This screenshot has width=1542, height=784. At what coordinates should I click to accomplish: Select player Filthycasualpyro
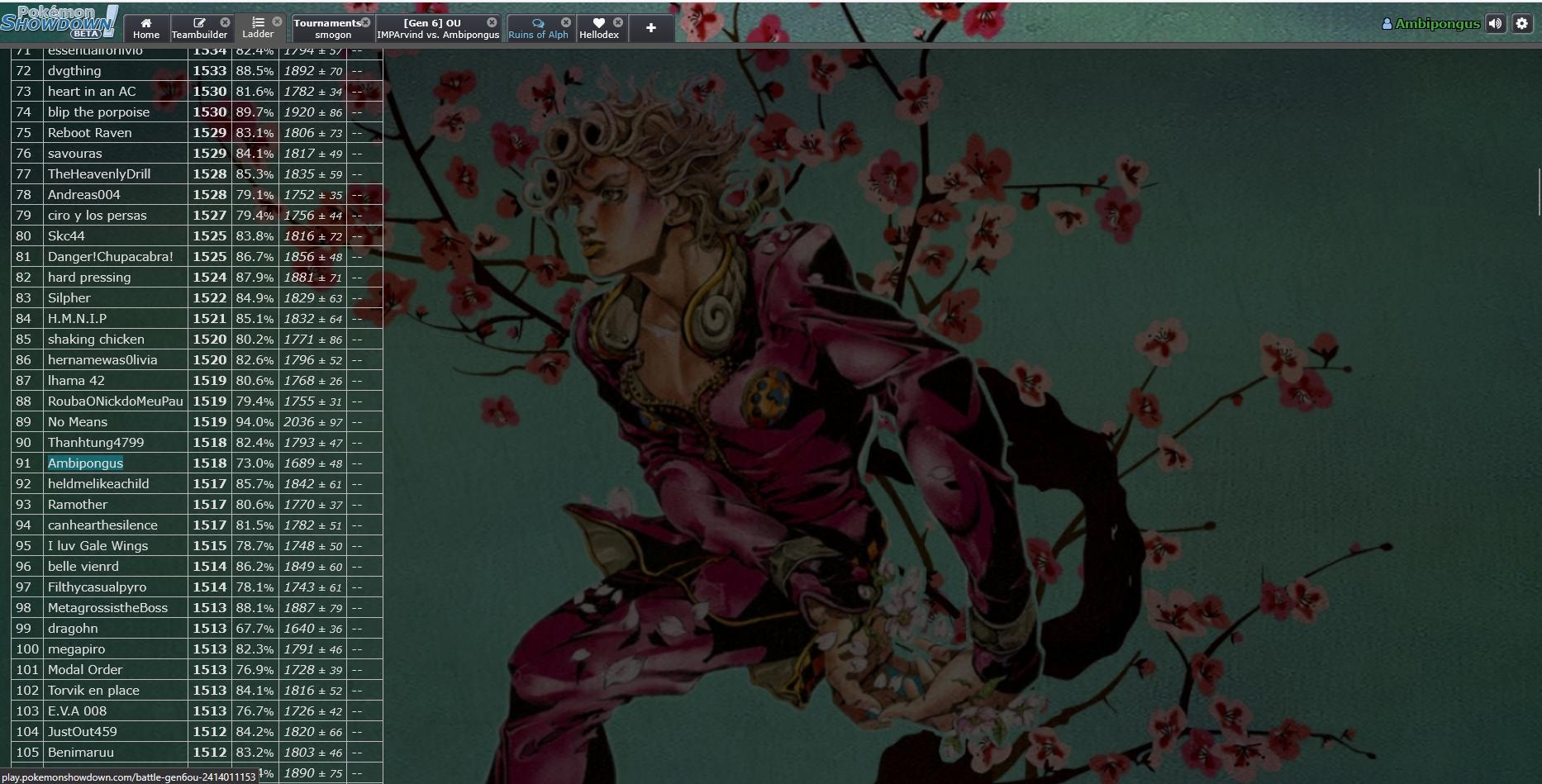click(97, 587)
